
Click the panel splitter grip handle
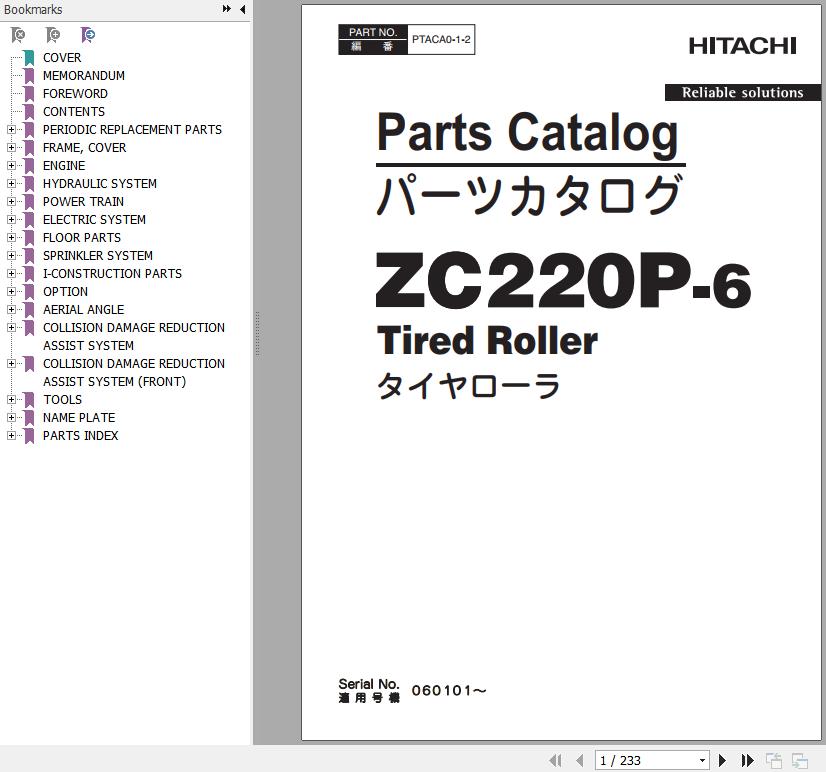257,334
